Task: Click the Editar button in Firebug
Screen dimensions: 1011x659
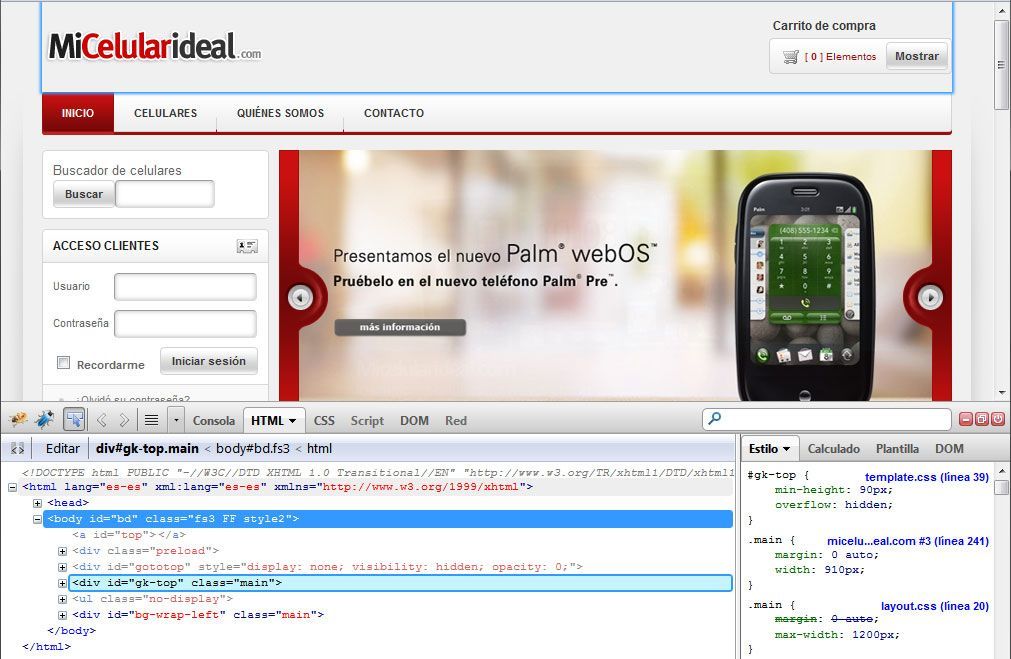Action: click(63, 449)
